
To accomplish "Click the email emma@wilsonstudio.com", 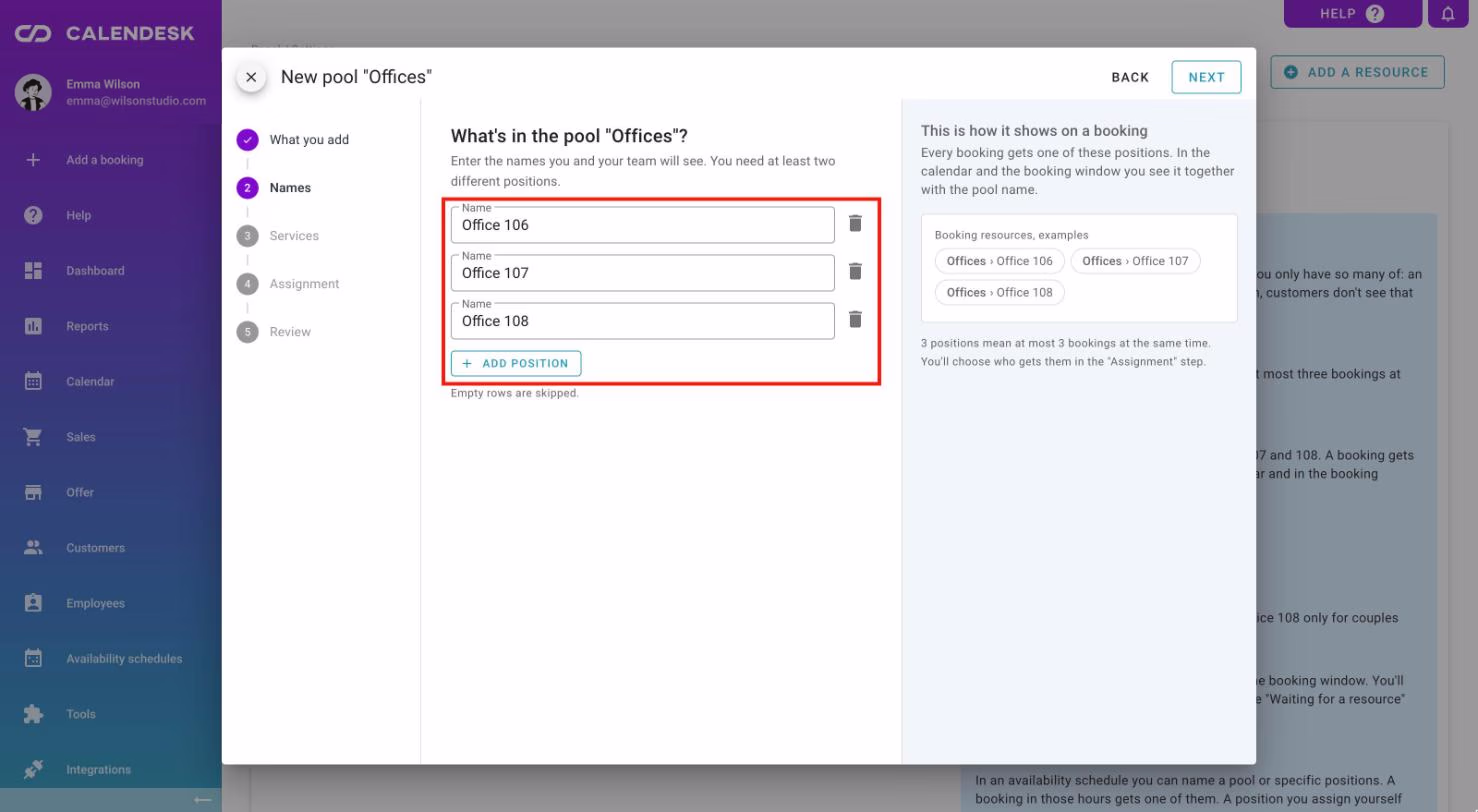I will pyautogui.click(x=136, y=101).
